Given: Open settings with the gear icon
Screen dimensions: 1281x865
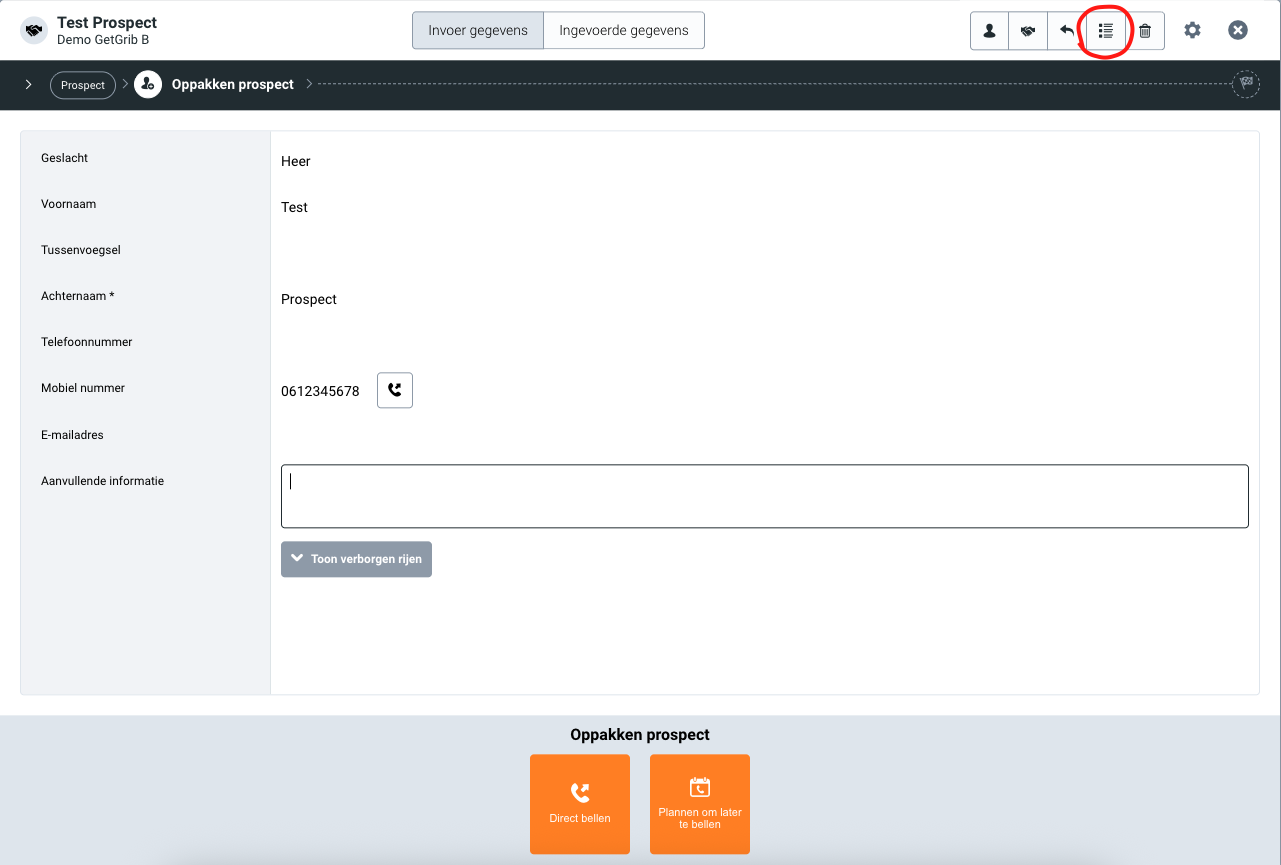Looking at the screenshot, I should [x=1192, y=30].
